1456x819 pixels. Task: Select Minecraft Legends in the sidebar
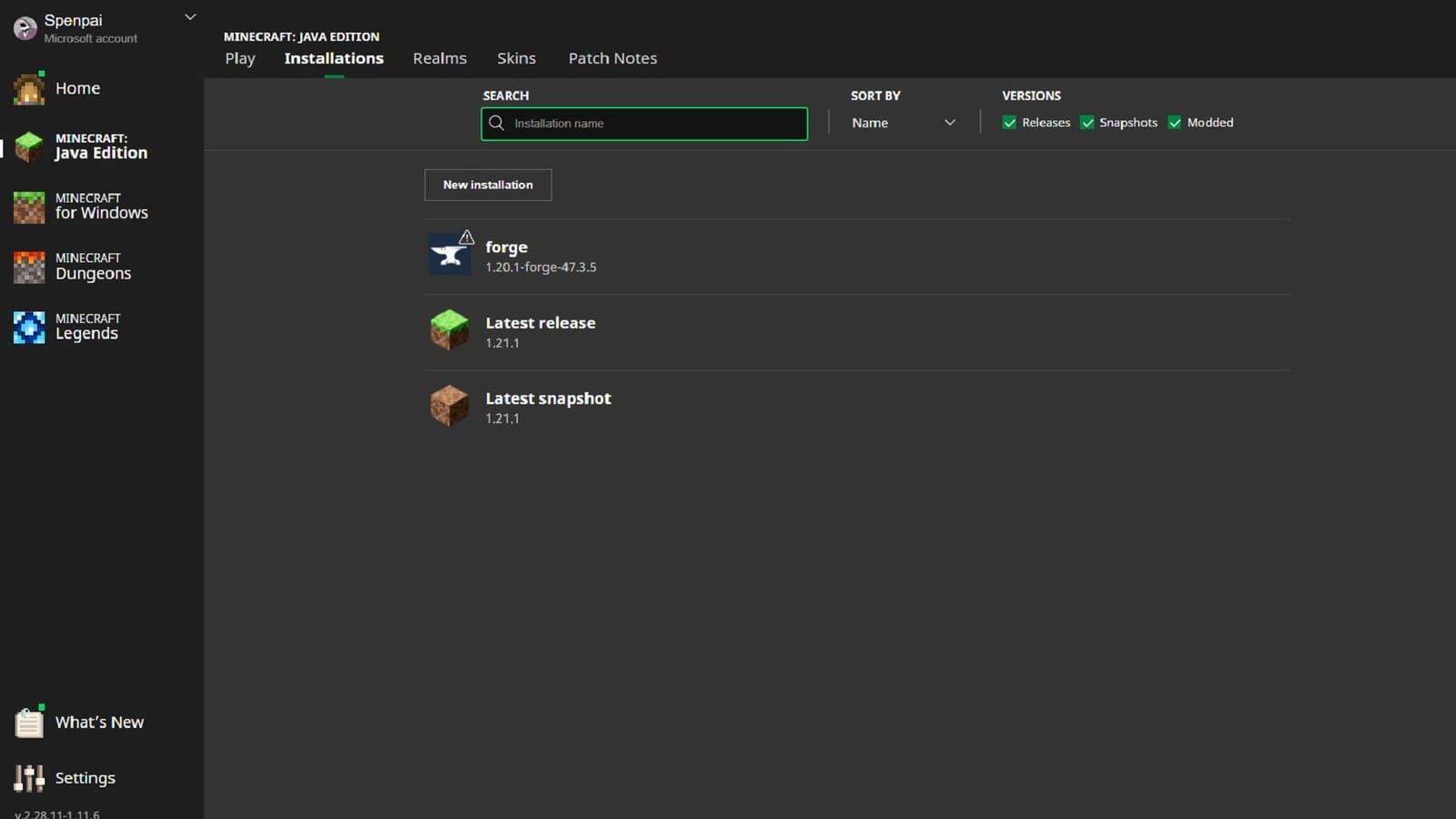click(88, 326)
